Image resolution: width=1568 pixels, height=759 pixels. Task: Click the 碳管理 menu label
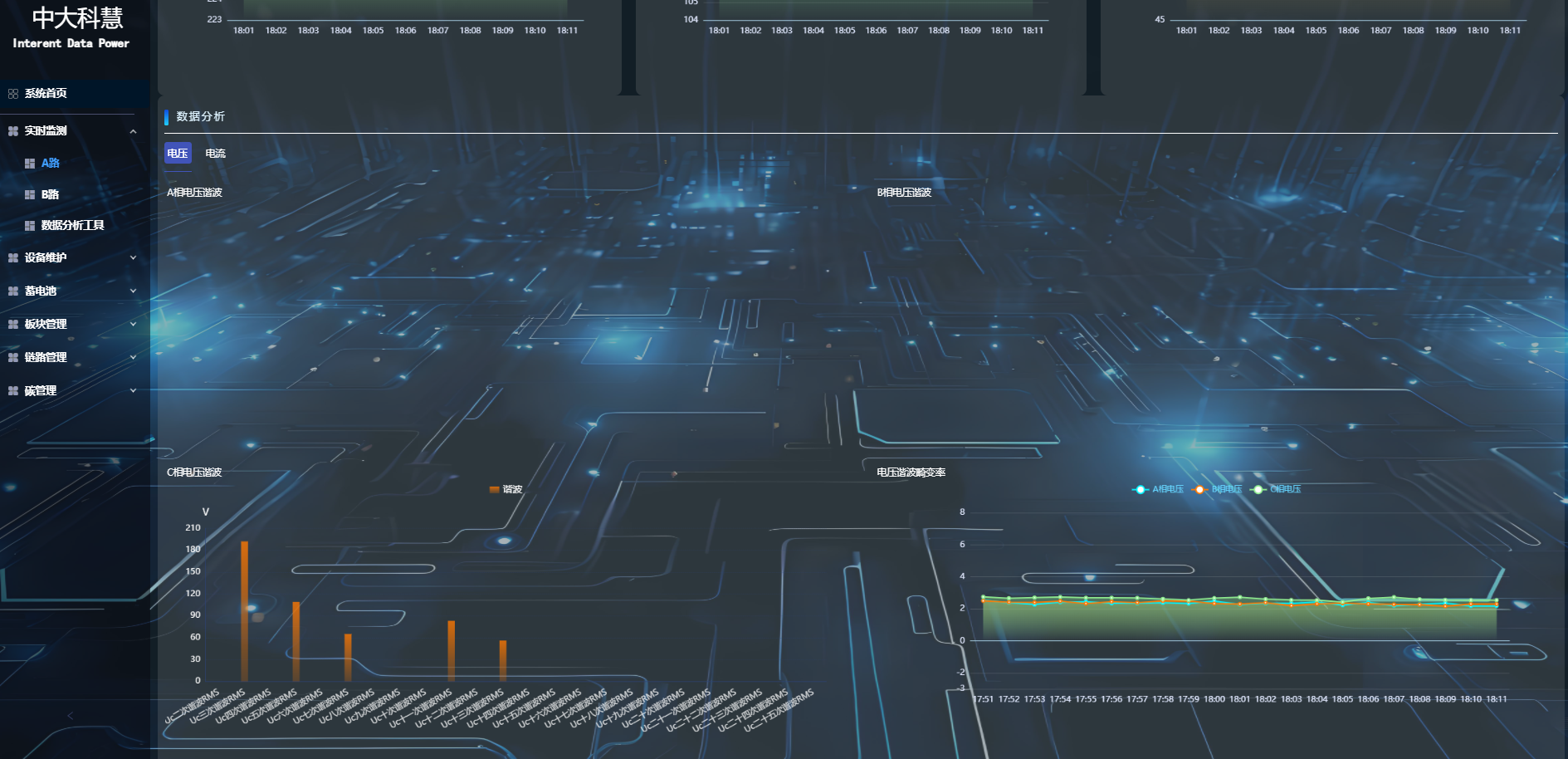(x=41, y=390)
